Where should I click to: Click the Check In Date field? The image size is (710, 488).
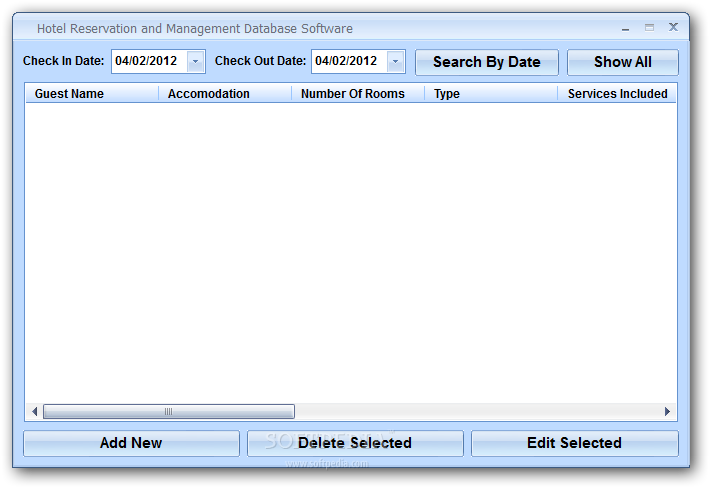click(158, 62)
